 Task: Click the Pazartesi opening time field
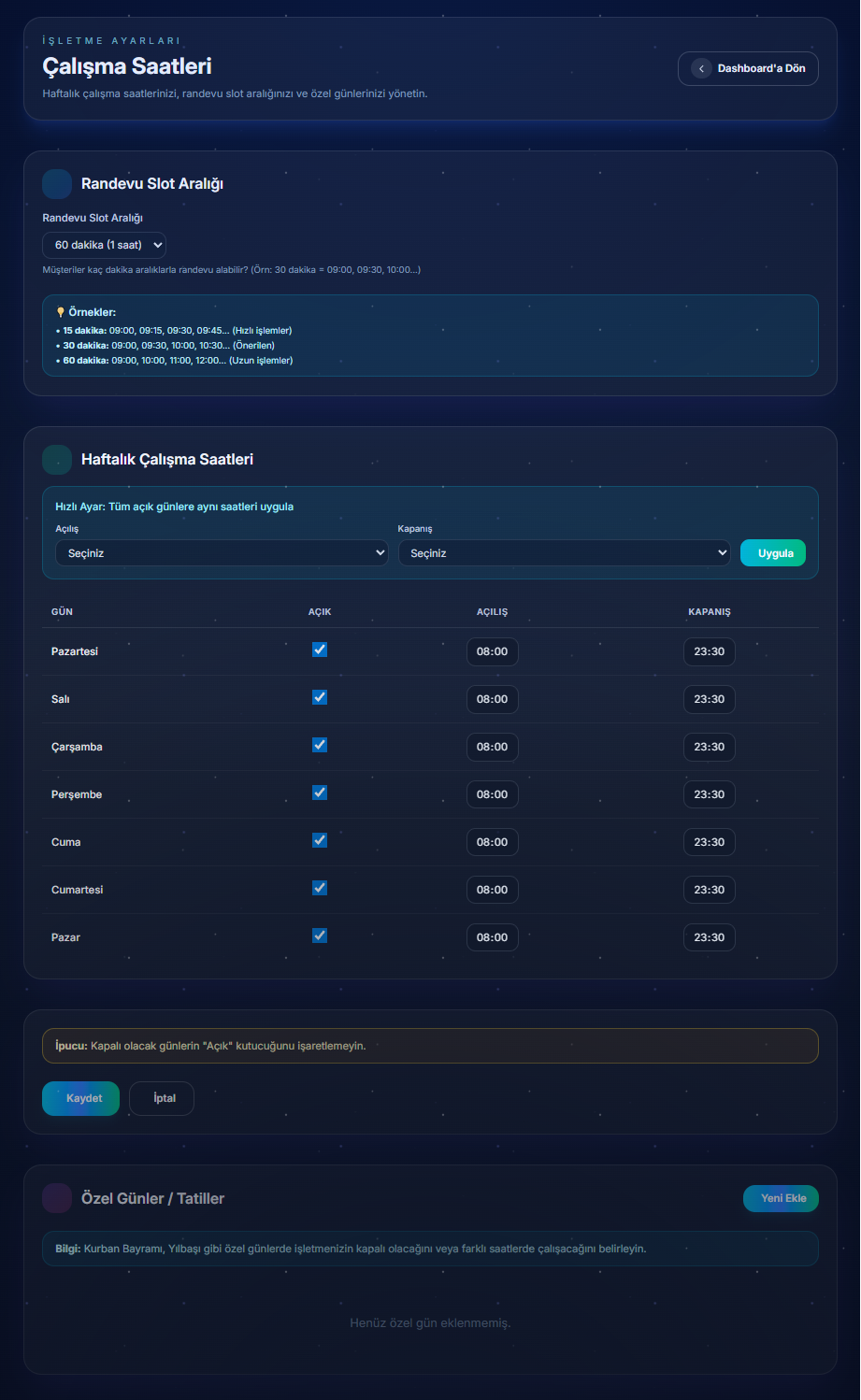tap(492, 651)
